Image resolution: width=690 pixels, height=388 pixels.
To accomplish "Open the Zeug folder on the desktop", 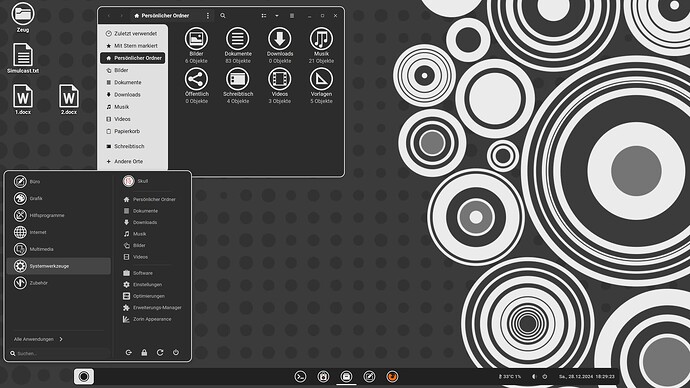I will tap(23, 17).
